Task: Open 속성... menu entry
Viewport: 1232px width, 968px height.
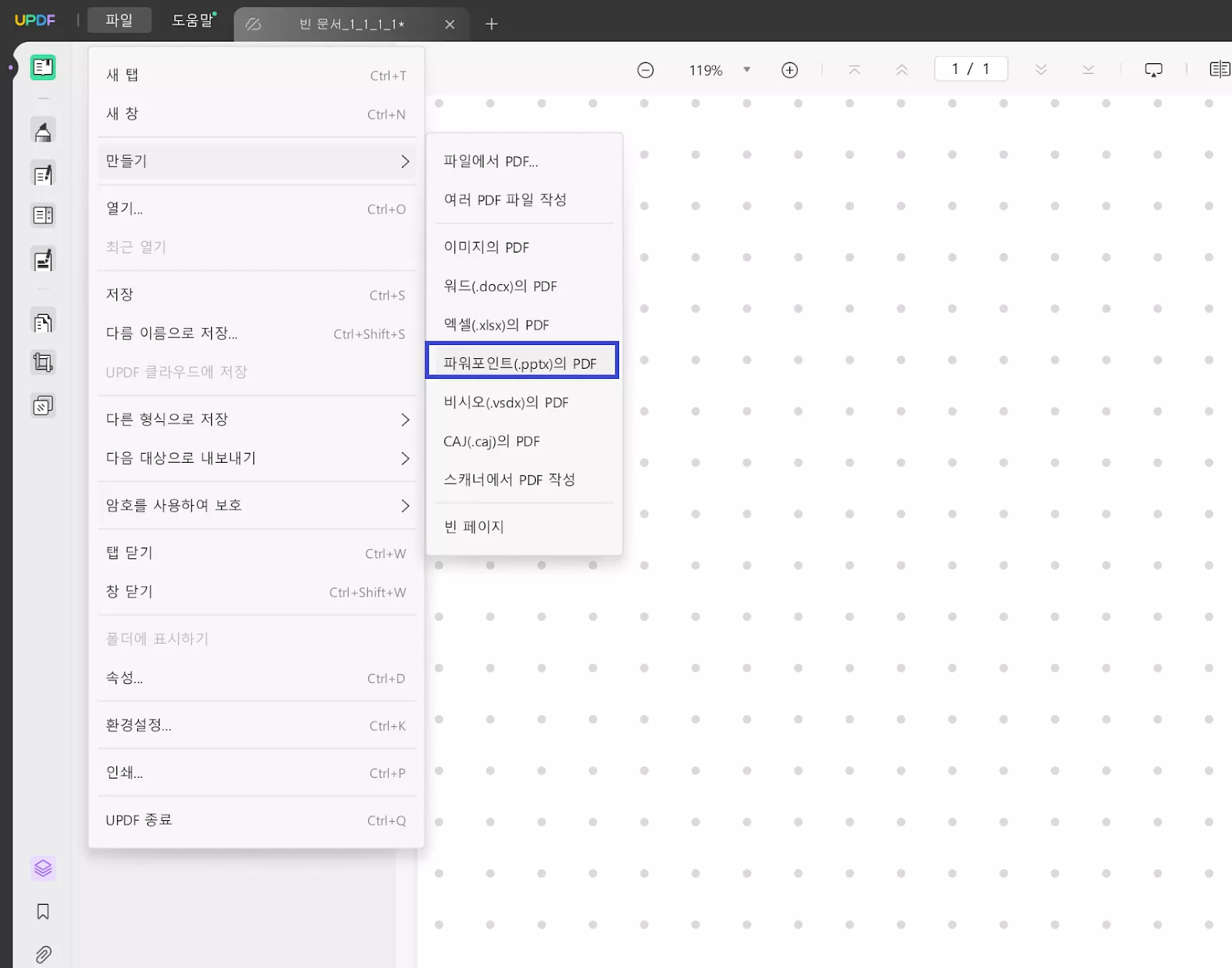Action: tap(256, 678)
